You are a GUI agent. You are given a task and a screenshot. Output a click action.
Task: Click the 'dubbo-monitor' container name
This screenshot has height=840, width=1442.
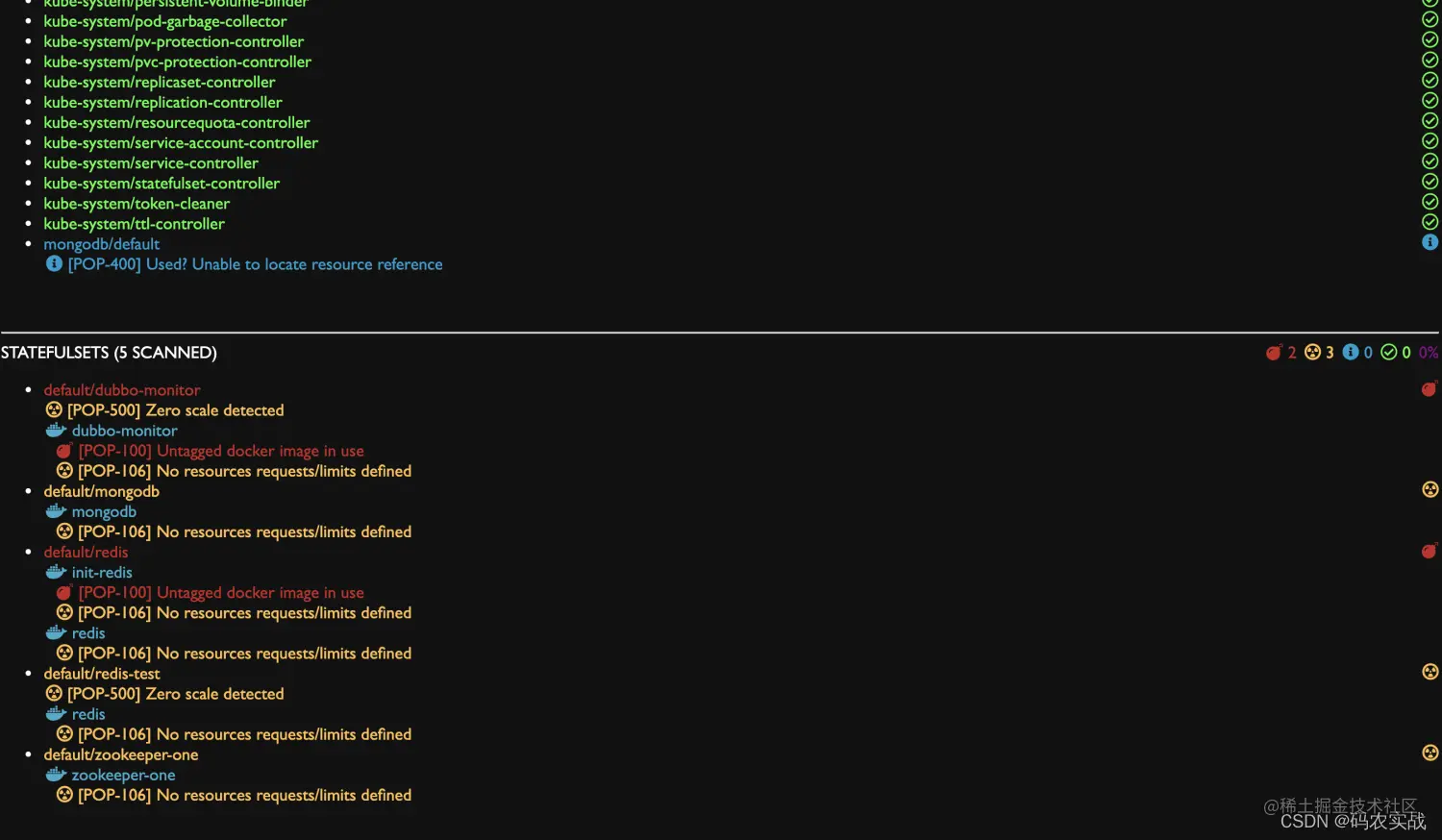pos(125,431)
